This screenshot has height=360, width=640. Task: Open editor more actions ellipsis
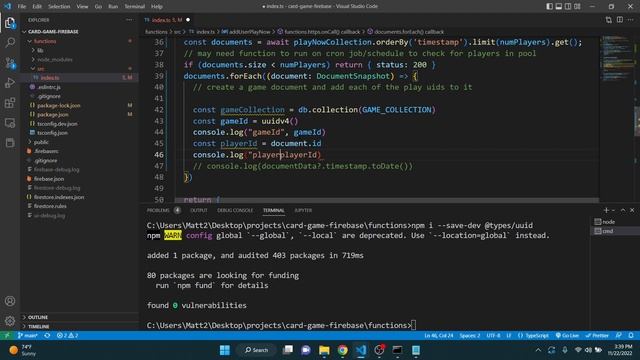tap(631, 20)
